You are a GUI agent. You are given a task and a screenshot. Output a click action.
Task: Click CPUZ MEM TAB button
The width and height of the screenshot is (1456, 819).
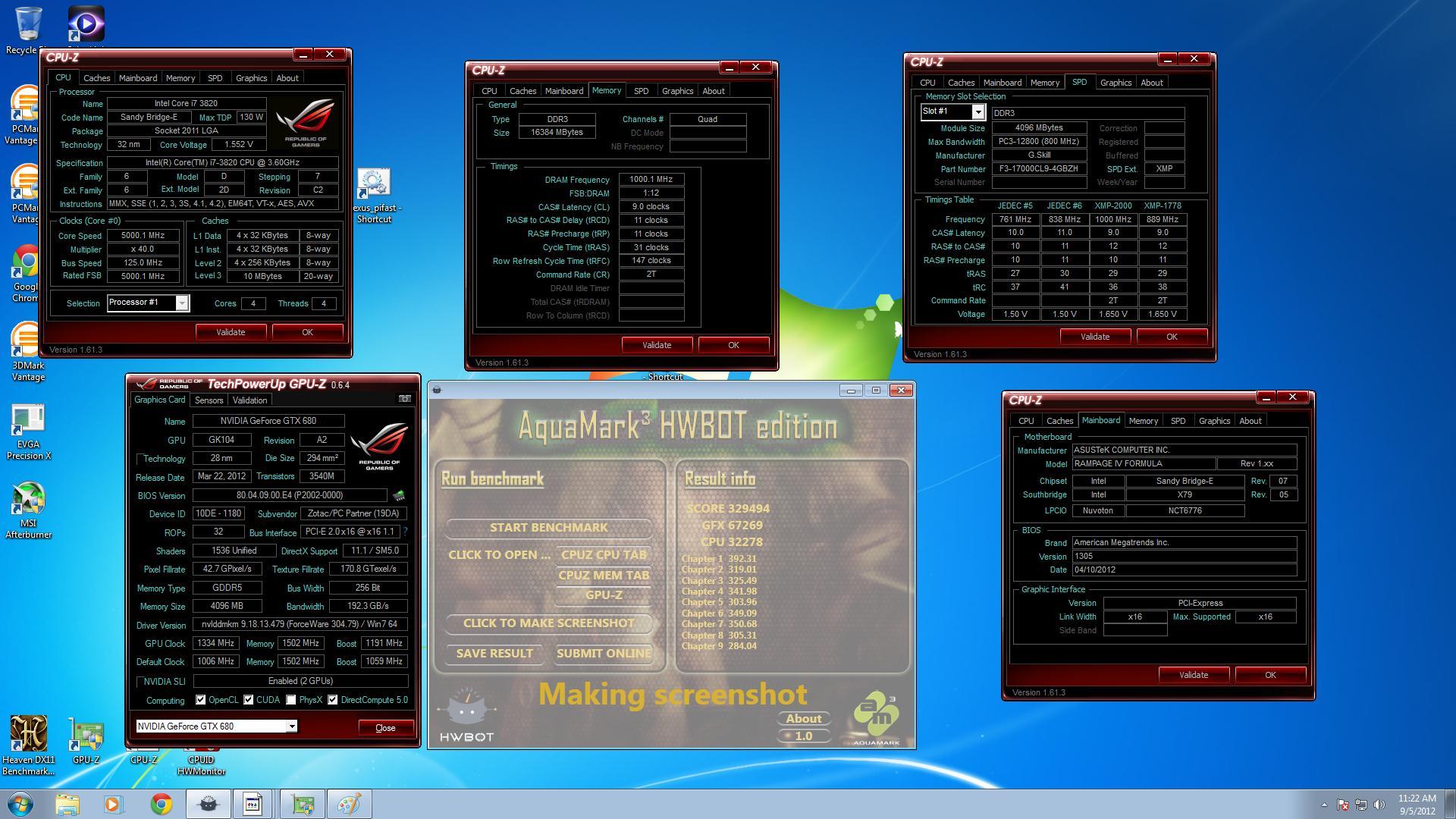point(604,575)
